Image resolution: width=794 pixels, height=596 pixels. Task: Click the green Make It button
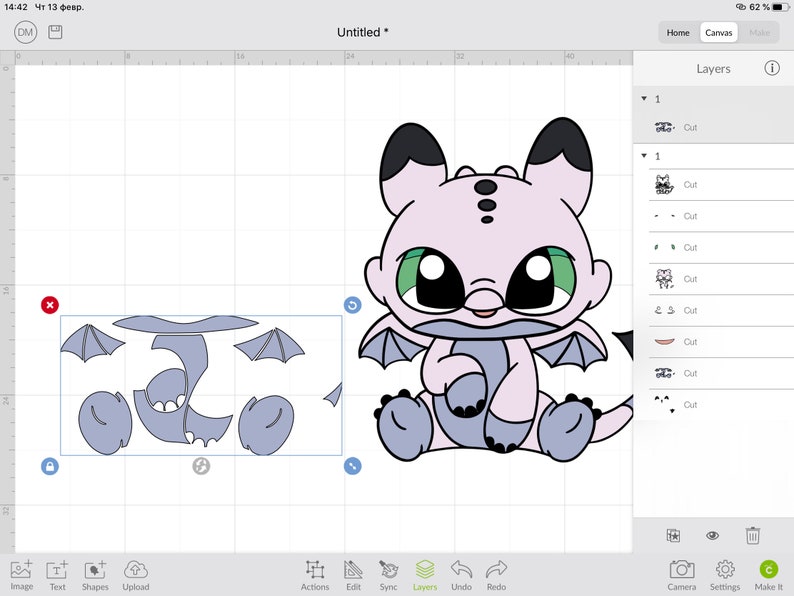(769, 576)
